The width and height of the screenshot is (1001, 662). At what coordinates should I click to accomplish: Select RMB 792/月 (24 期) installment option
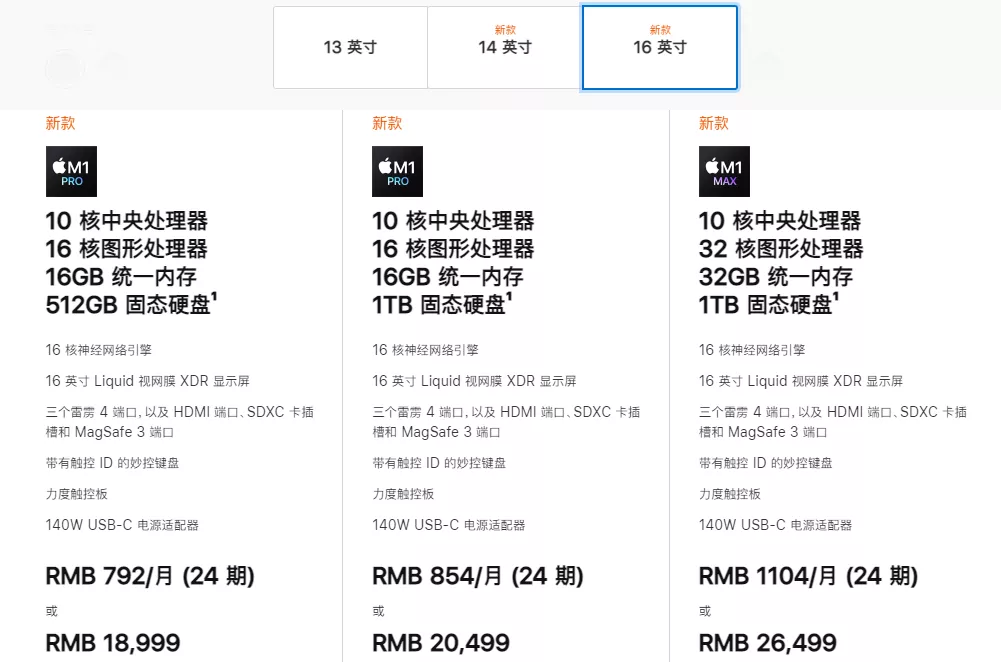coord(150,576)
